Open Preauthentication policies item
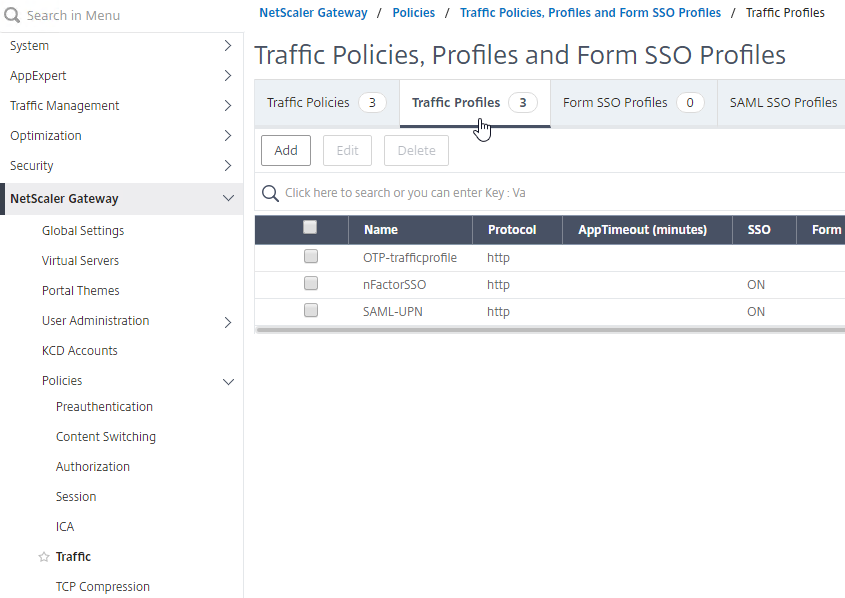Screen dimensions: 845x598 tap(105, 407)
